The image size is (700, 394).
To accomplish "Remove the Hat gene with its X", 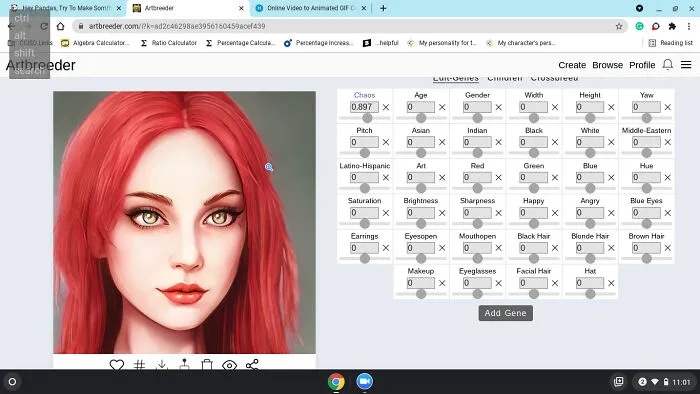I will [611, 283].
